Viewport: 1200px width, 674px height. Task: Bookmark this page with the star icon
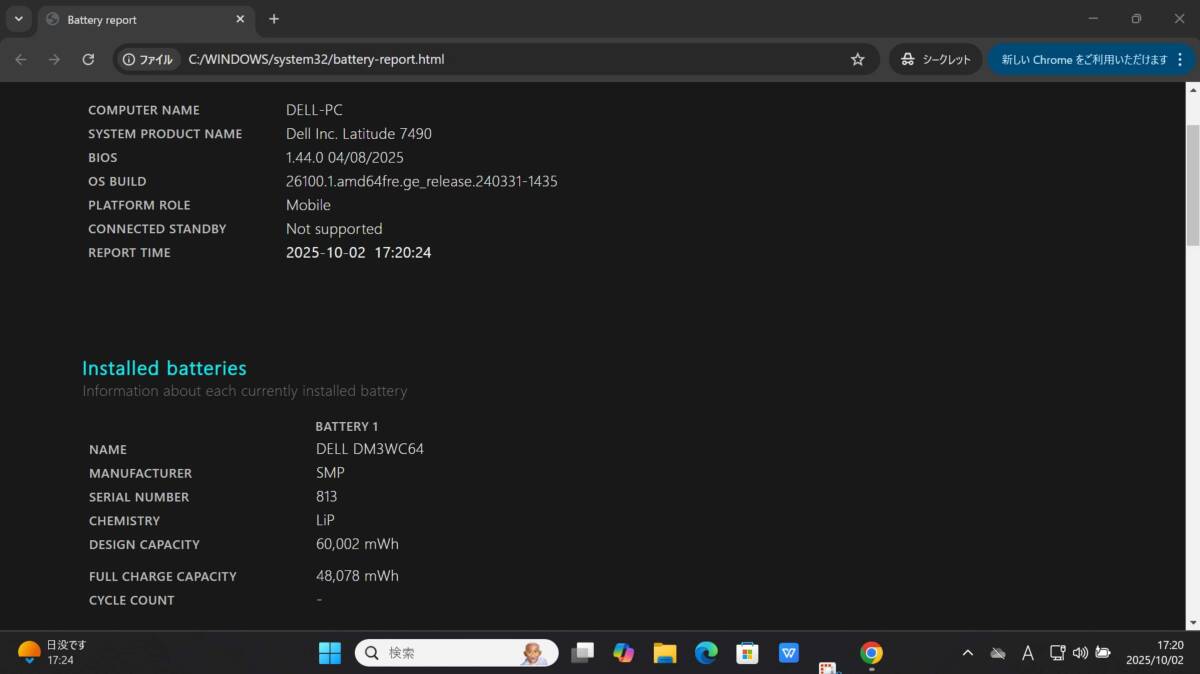tap(857, 59)
